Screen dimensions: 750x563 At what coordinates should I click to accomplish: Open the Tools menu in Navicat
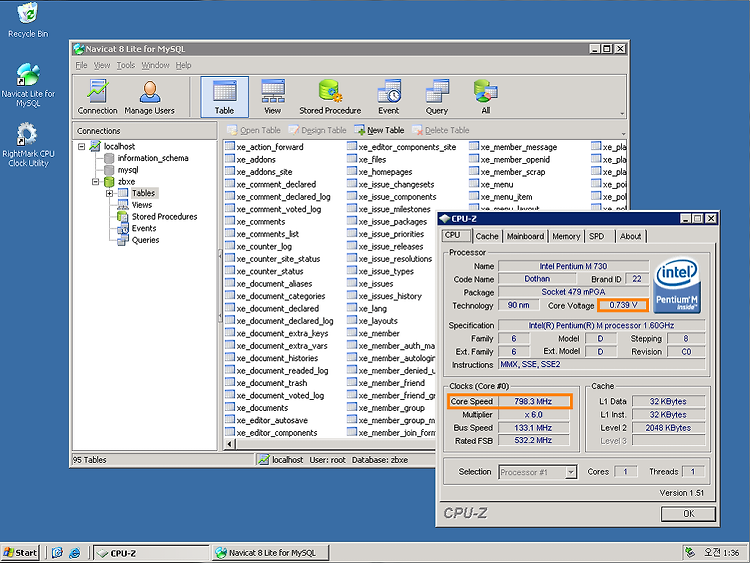[x=126, y=65]
